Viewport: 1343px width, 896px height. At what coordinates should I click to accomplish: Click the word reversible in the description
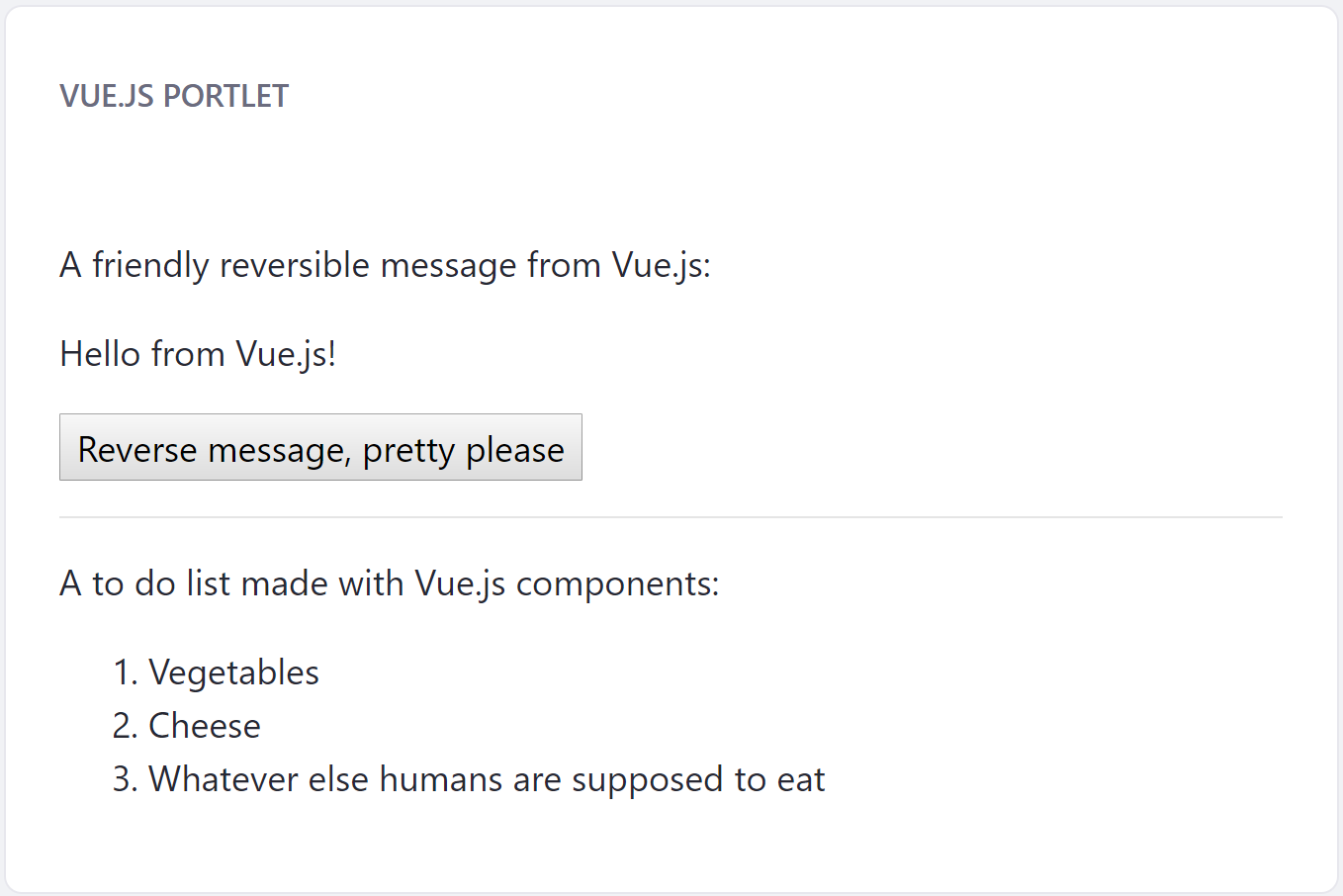click(x=295, y=265)
